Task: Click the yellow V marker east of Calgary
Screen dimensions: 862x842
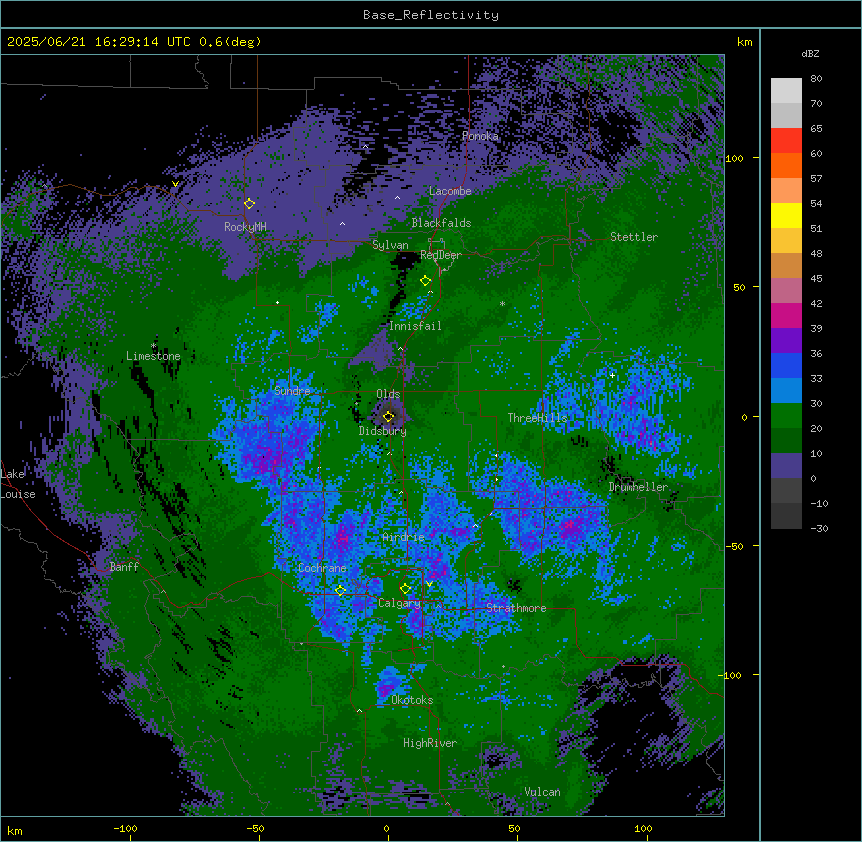Action: pyautogui.click(x=429, y=584)
